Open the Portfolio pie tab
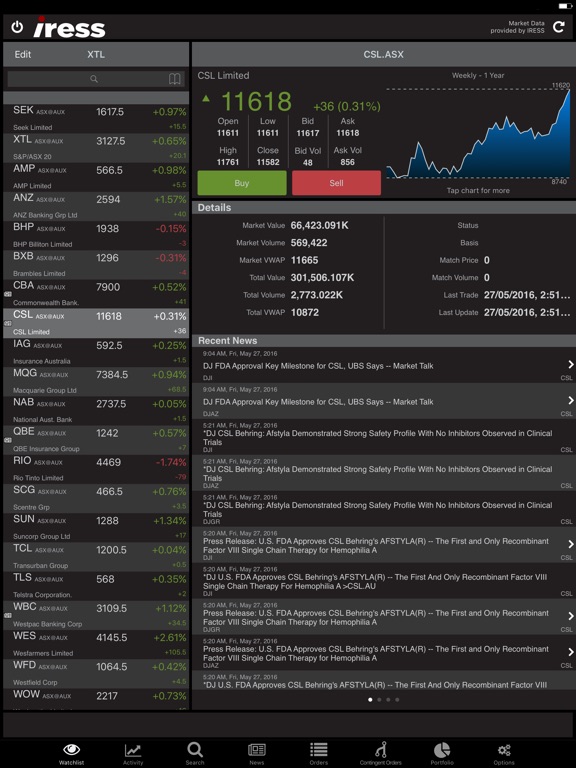Screen dimensions: 576x768 442,753
